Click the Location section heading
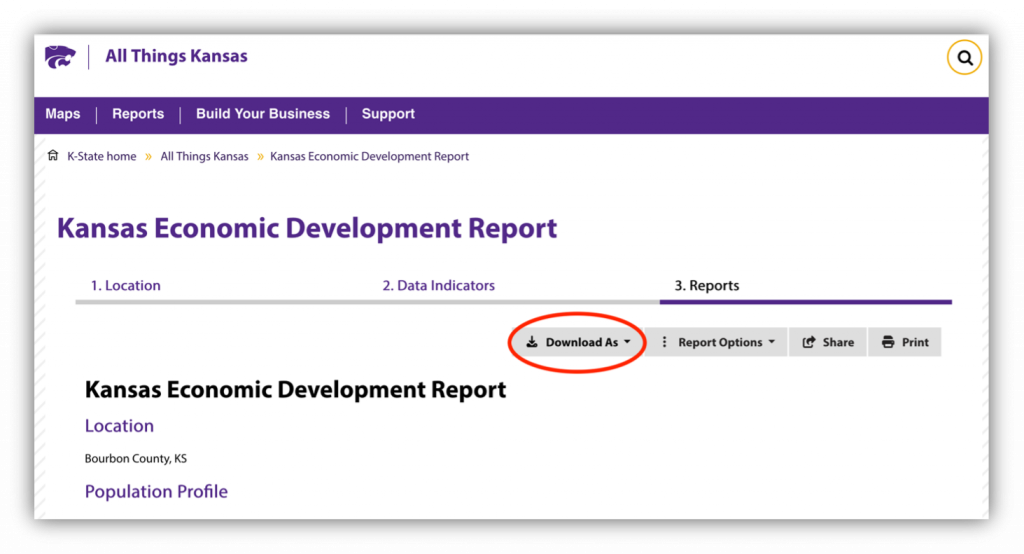 (x=120, y=426)
